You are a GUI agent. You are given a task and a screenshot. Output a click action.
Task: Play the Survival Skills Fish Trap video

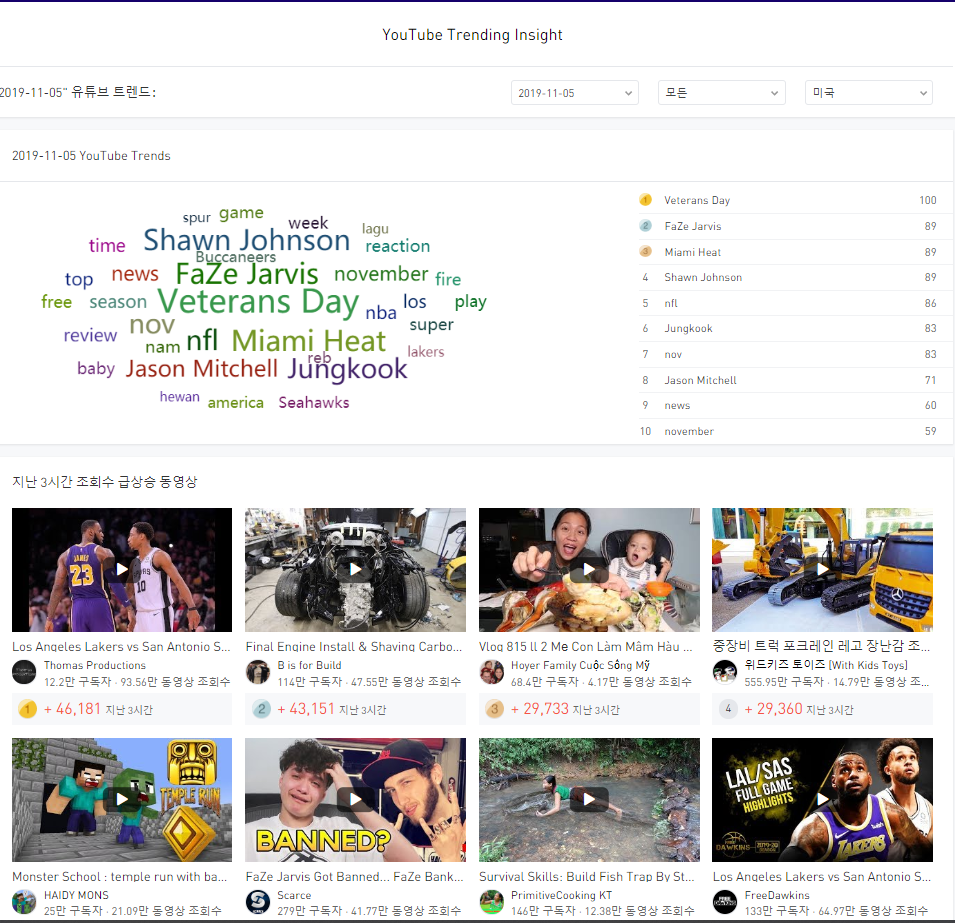tap(589, 800)
